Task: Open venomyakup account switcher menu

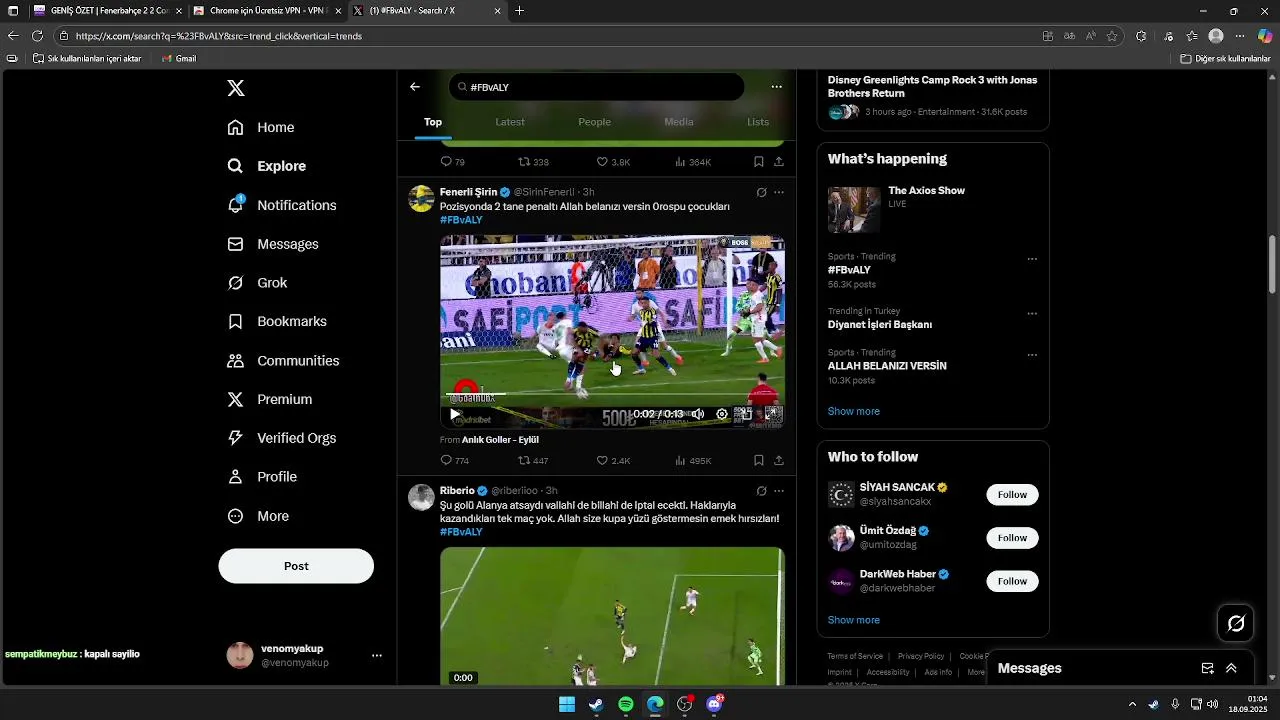Action: (377, 655)
